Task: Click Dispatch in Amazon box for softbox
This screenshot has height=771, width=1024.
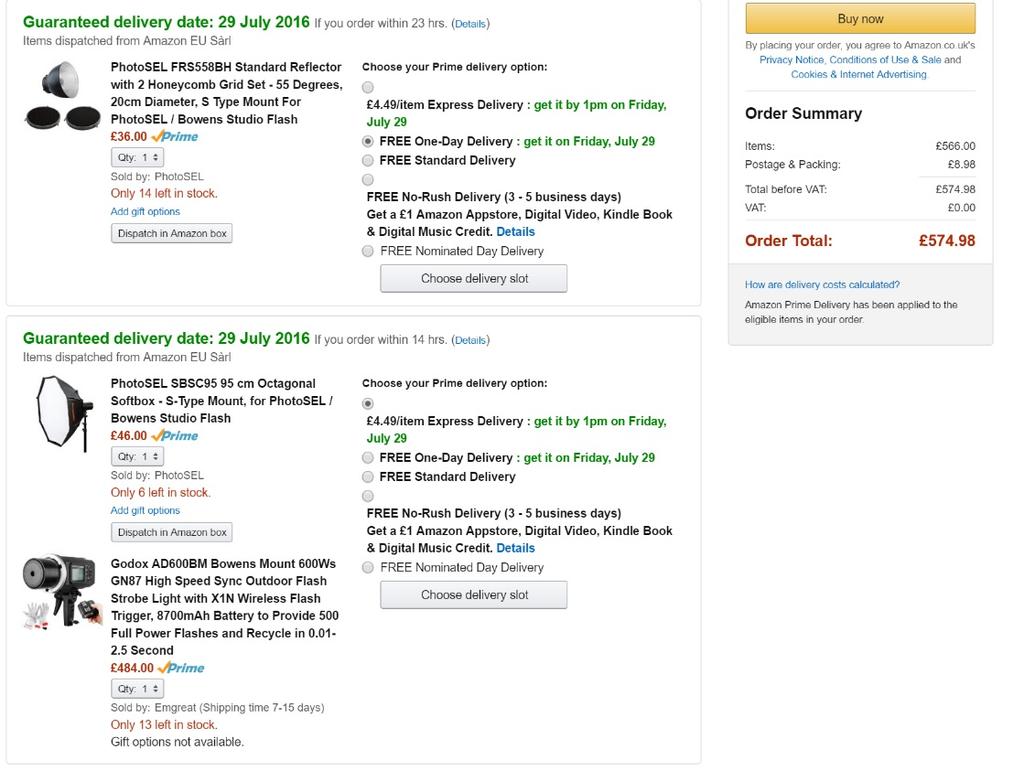Action: (x=172, y=532)
